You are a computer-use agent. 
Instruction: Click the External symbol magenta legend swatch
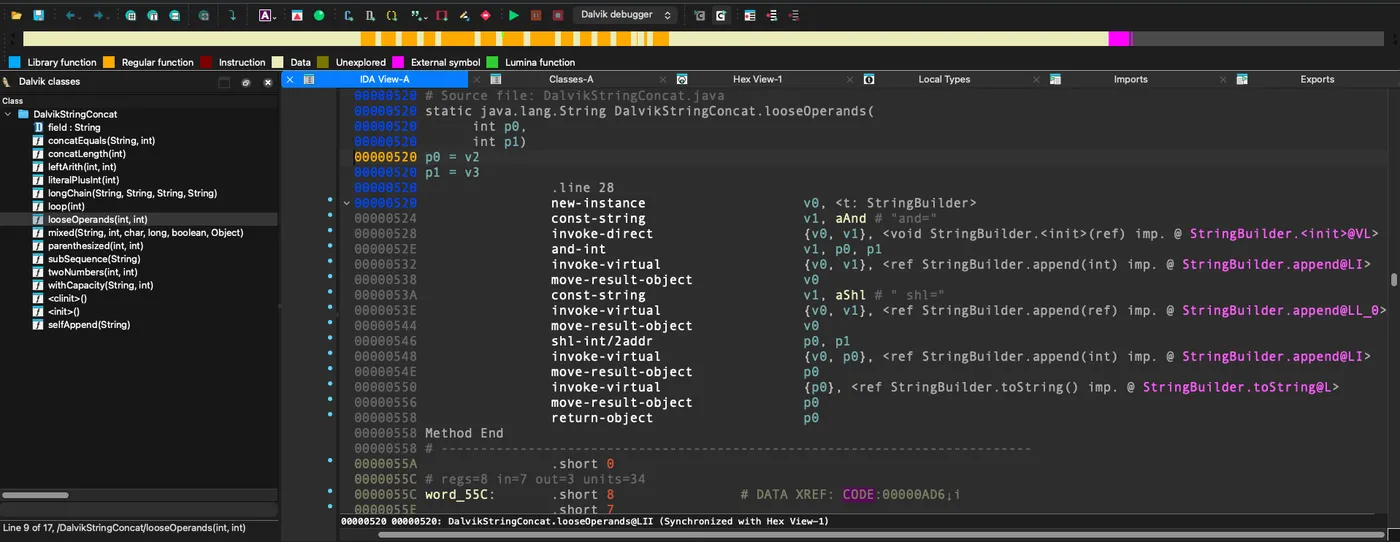pos(398,62)
